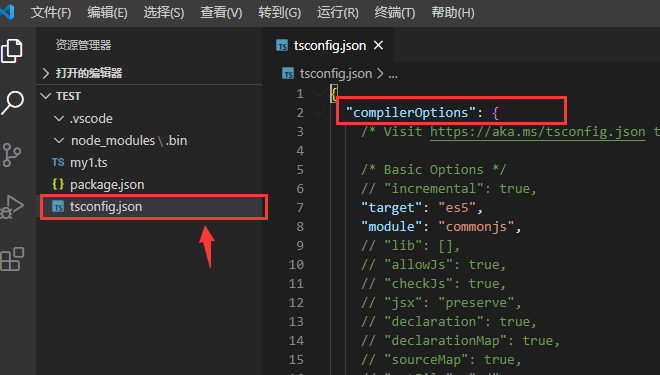Open the 查看(V) menu

tap(221, 12)
